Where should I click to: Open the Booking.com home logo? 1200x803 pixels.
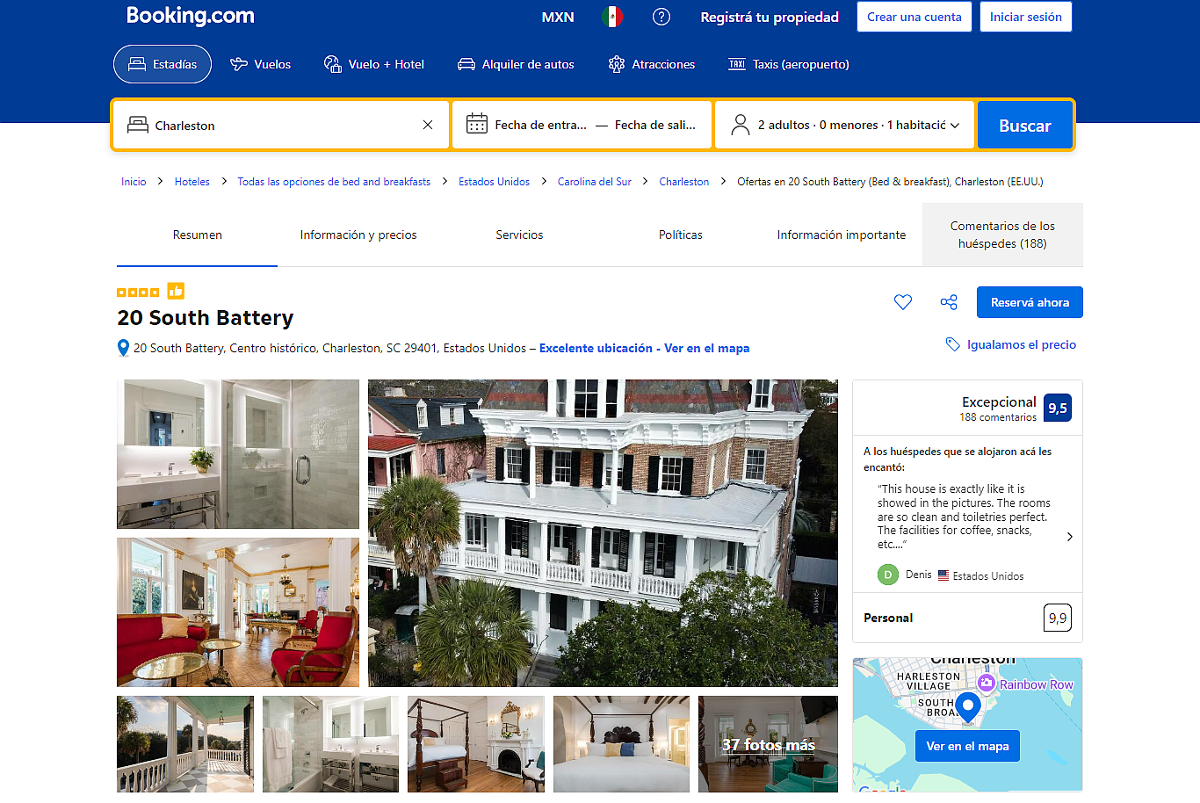click(x=190, y=16)
